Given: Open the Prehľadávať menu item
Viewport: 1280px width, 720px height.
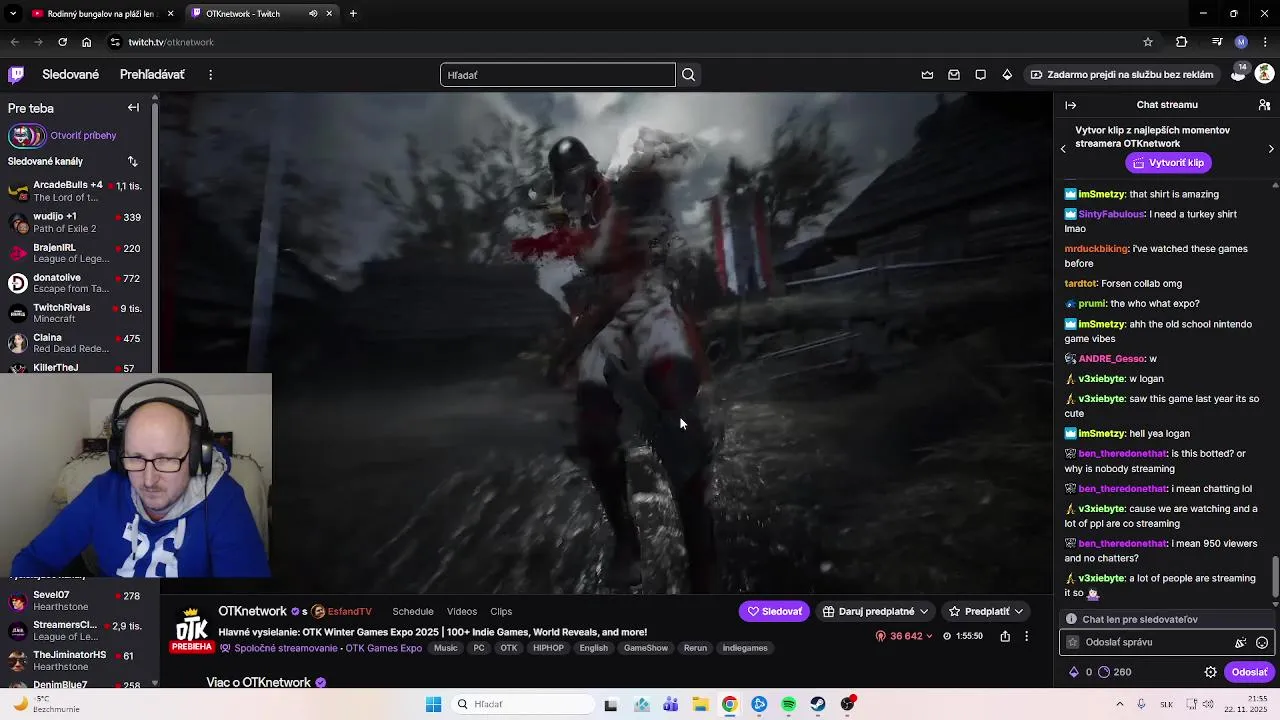Looking at the screenshot, I should point(152,75).
